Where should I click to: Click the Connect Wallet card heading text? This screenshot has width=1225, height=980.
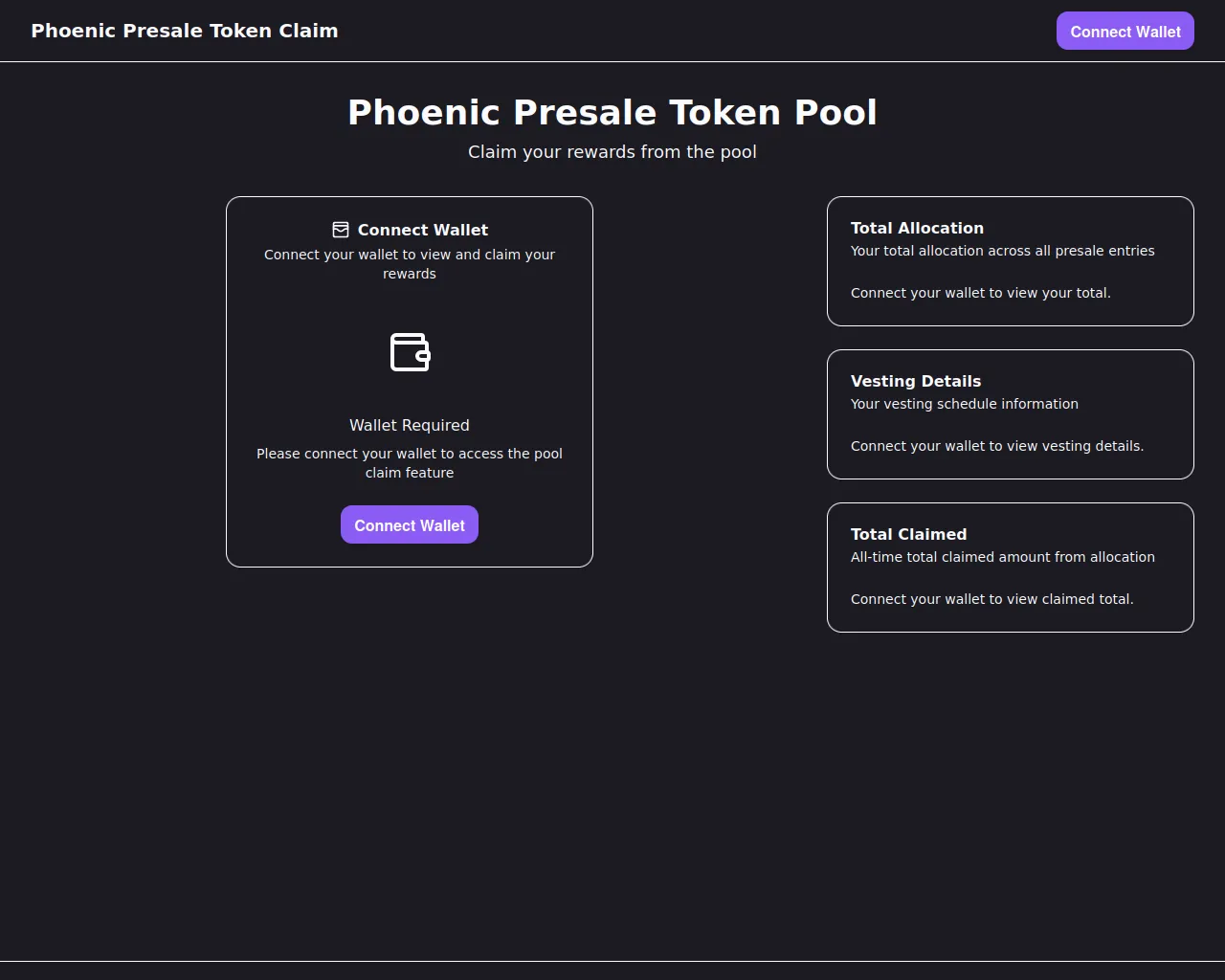[423, 230]
